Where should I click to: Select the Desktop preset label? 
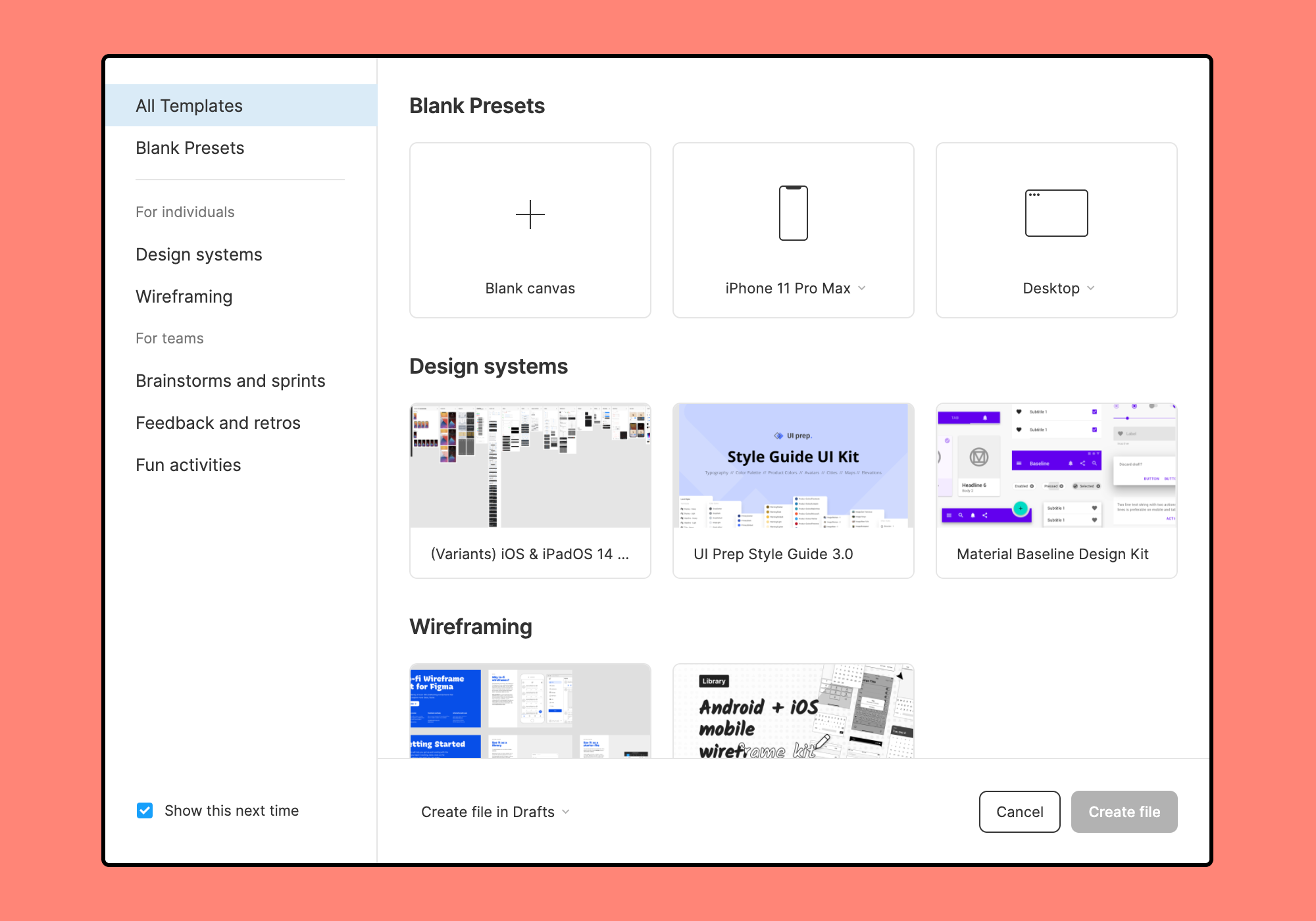[1051, 288]
